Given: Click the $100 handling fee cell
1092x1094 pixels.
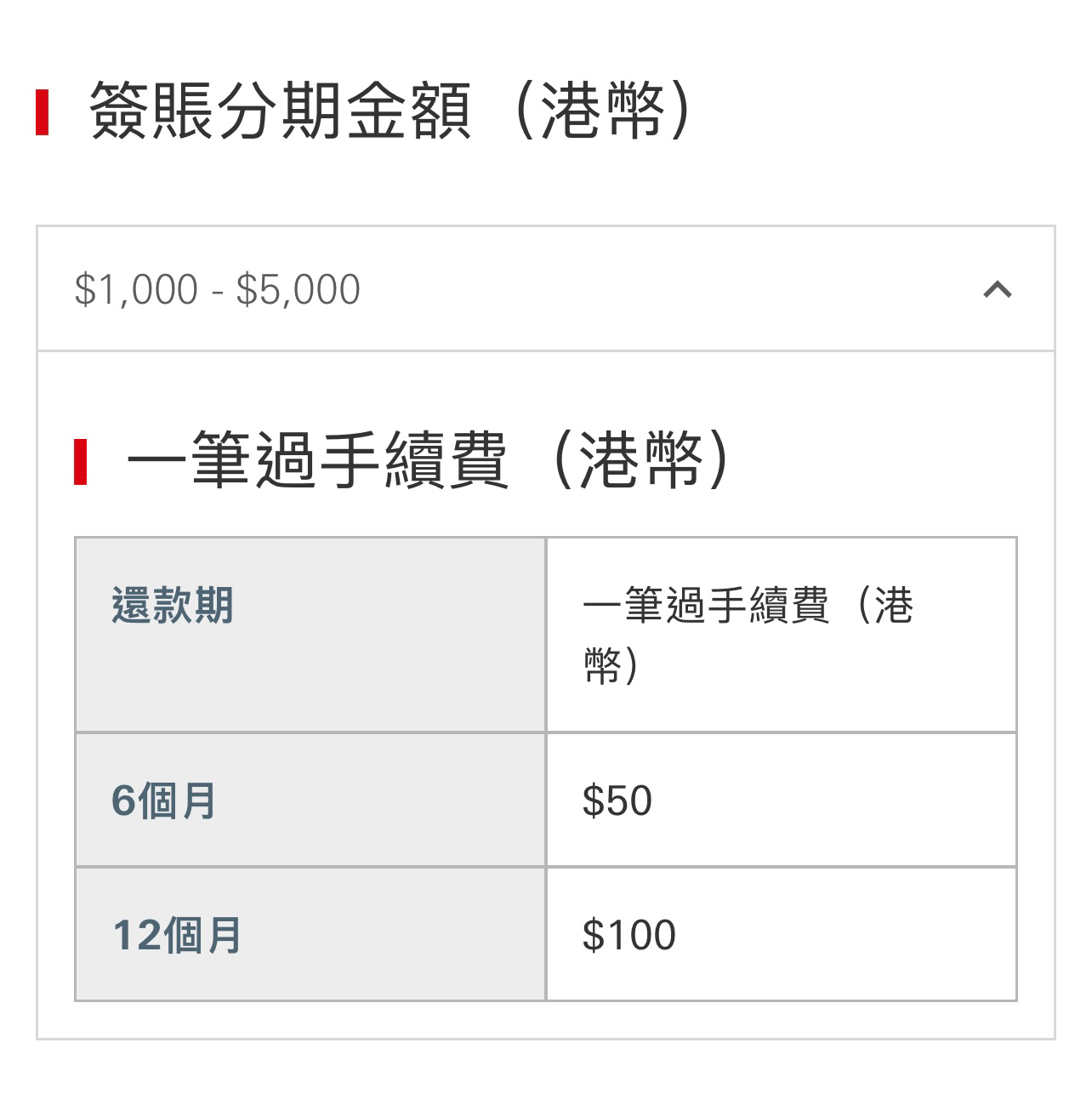Looking at the screenshot, I should click(782, 935).
